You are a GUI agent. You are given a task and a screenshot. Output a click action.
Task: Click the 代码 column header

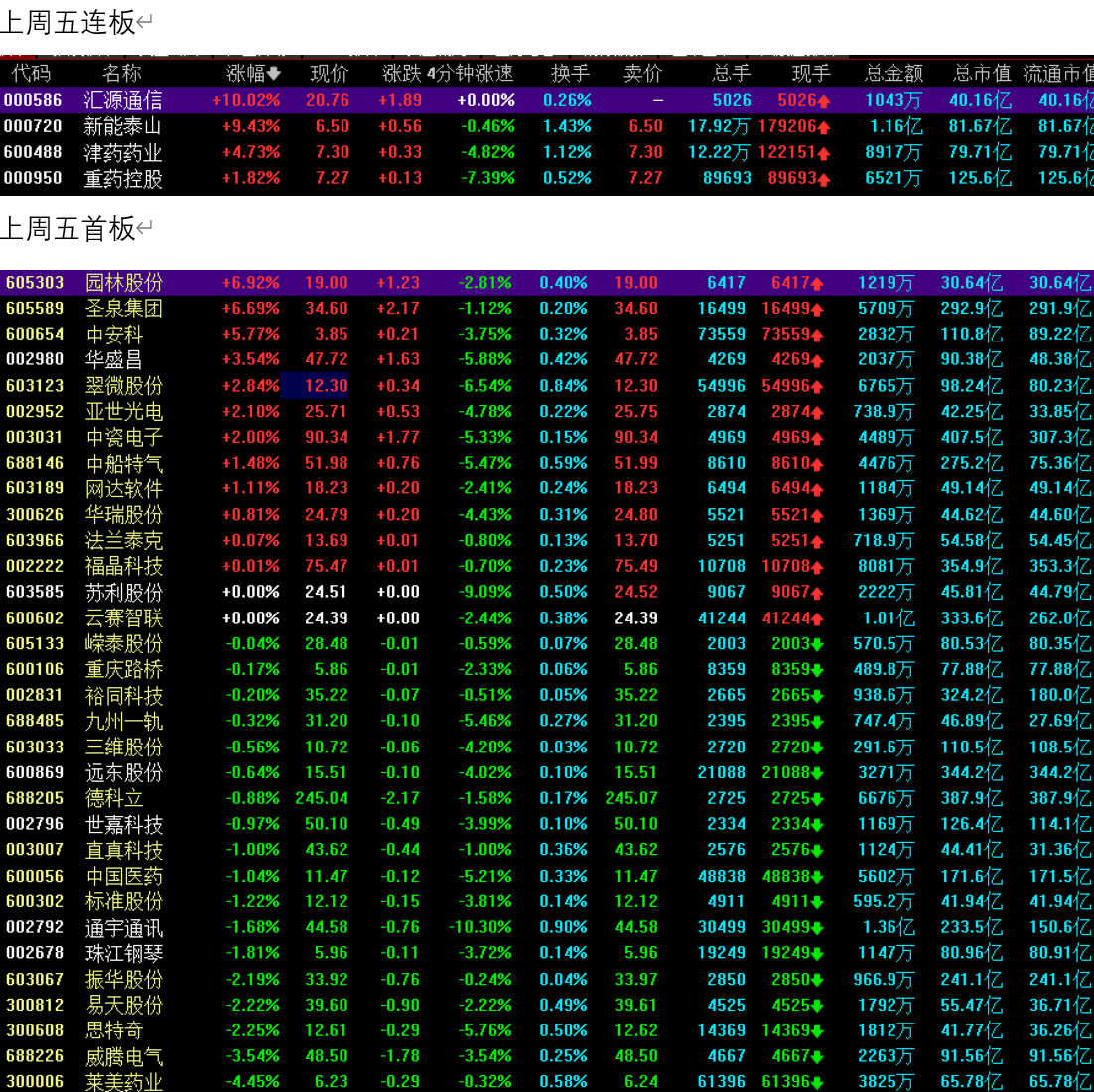(31, 73)
